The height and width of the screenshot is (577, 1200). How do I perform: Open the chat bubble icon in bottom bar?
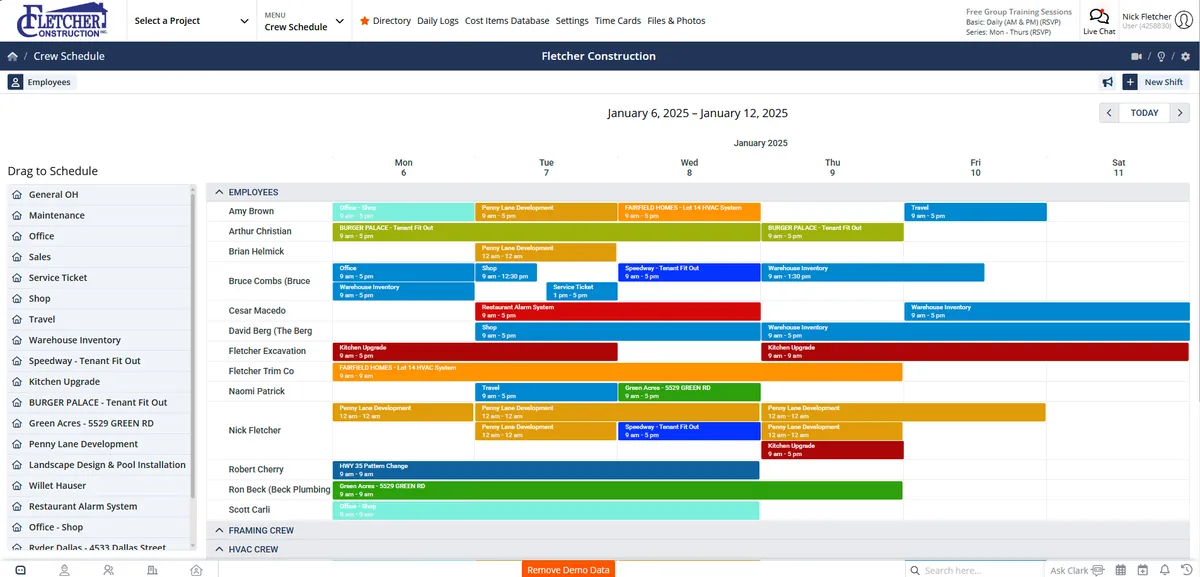[20, 570]
